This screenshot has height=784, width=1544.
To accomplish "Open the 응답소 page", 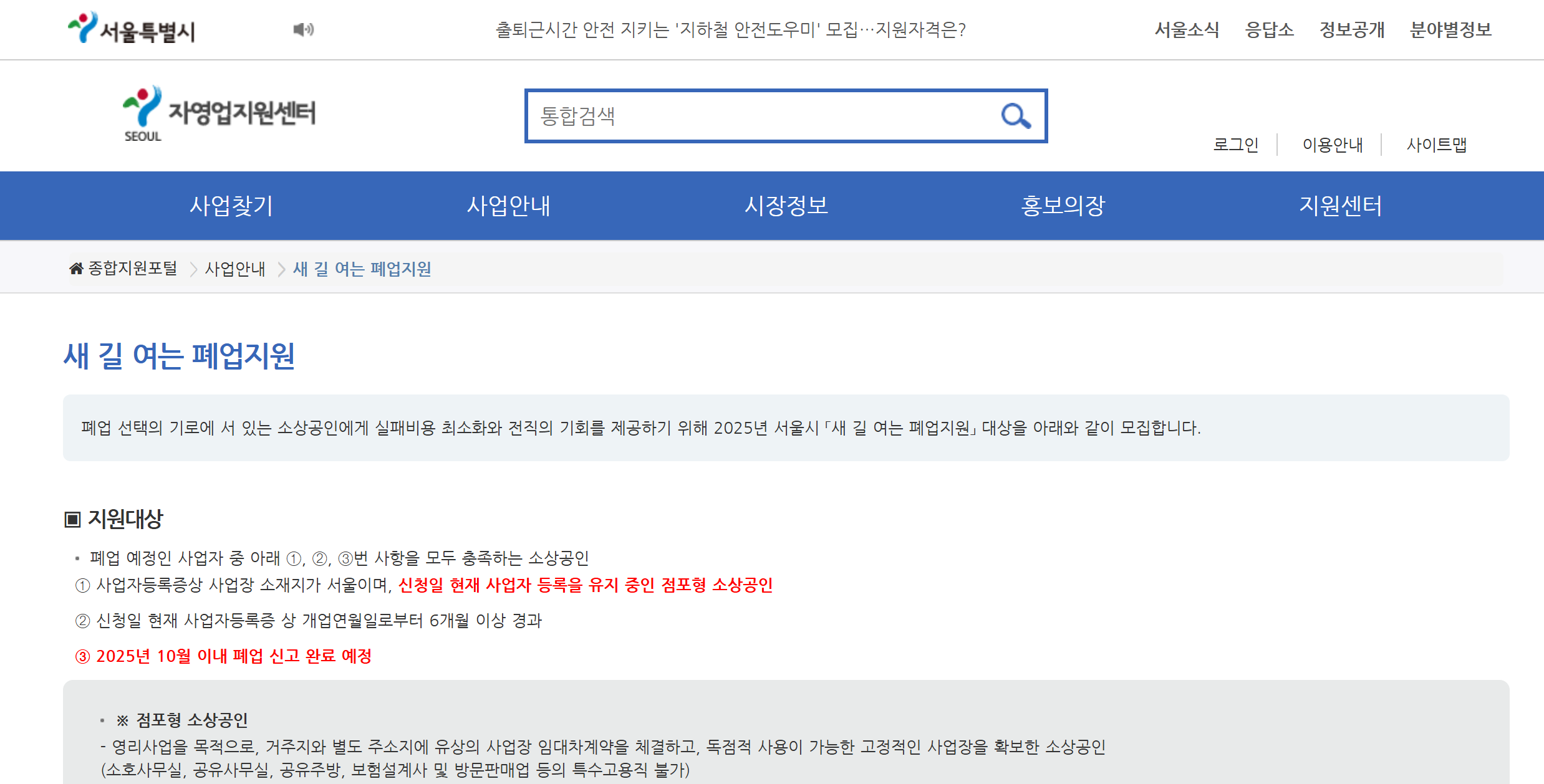I will coord(1270,29).
